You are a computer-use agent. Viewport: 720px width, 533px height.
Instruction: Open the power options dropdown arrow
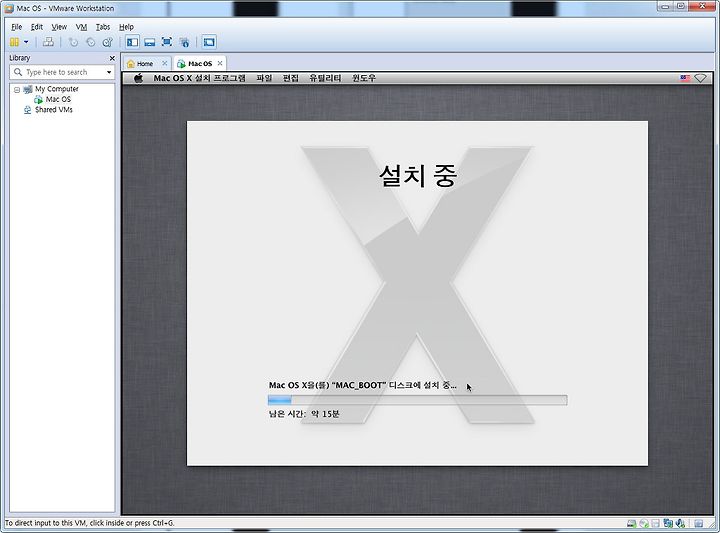[x=26, y=42]
